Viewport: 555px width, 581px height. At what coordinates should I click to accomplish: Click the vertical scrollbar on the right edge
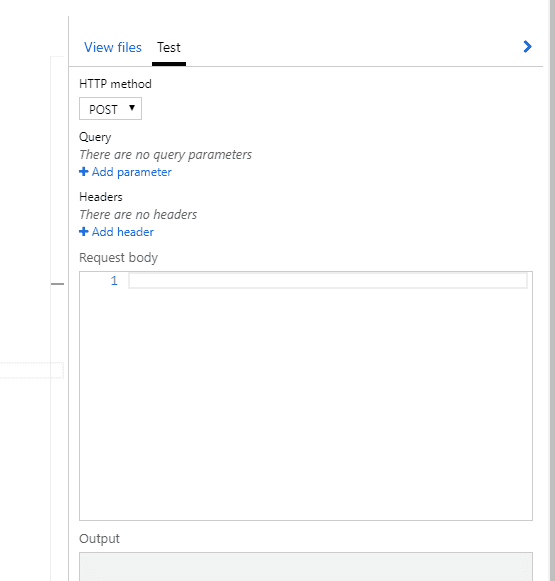552,290
